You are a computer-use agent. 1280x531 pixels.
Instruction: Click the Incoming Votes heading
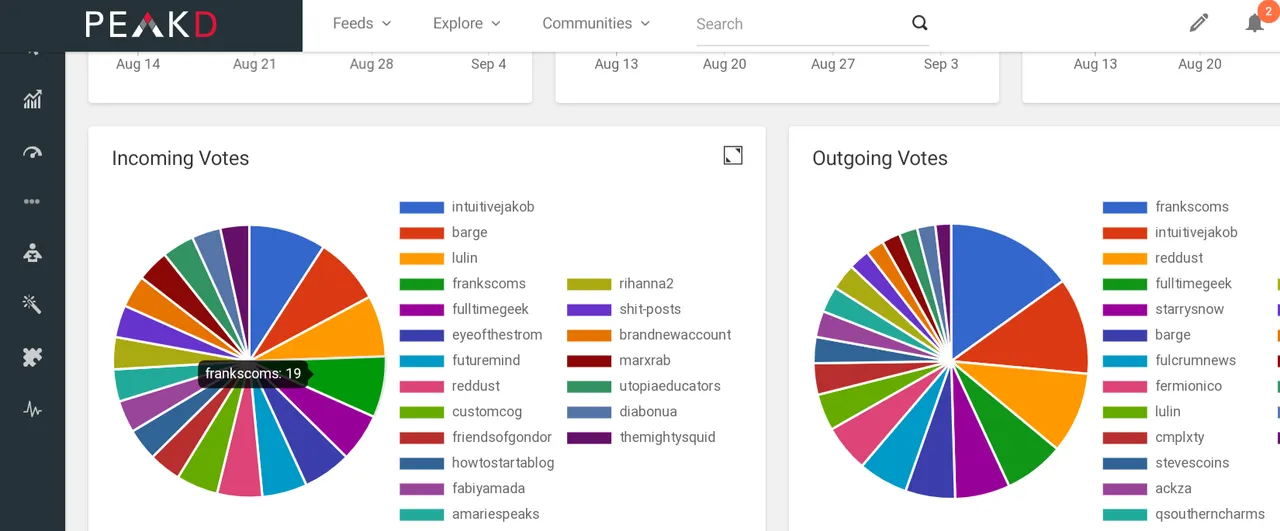coord(180,158)
